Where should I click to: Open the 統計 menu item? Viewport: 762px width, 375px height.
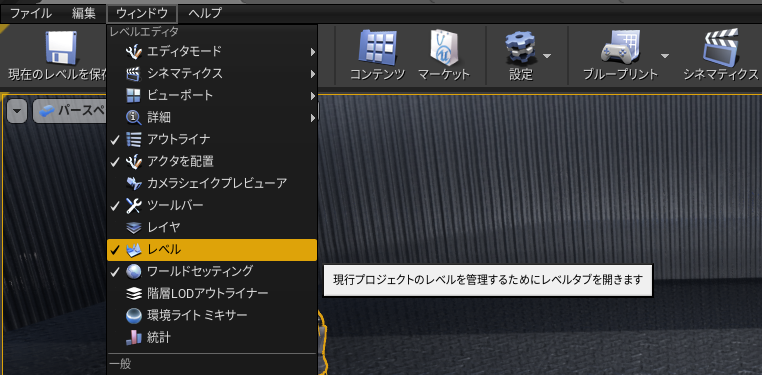212,338
